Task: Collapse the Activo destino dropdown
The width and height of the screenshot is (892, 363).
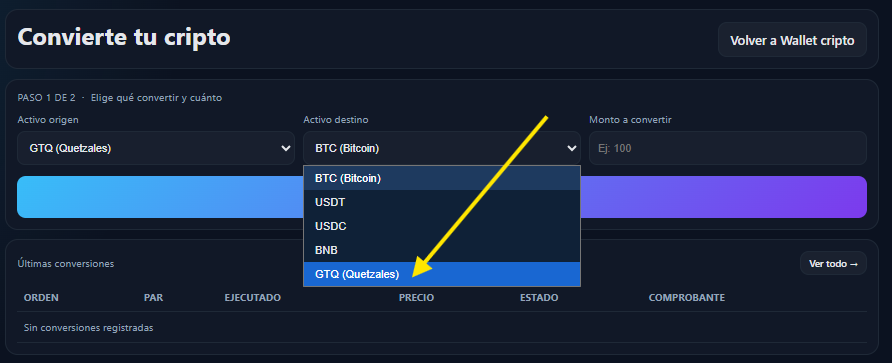Action: [x=441, y=148]
